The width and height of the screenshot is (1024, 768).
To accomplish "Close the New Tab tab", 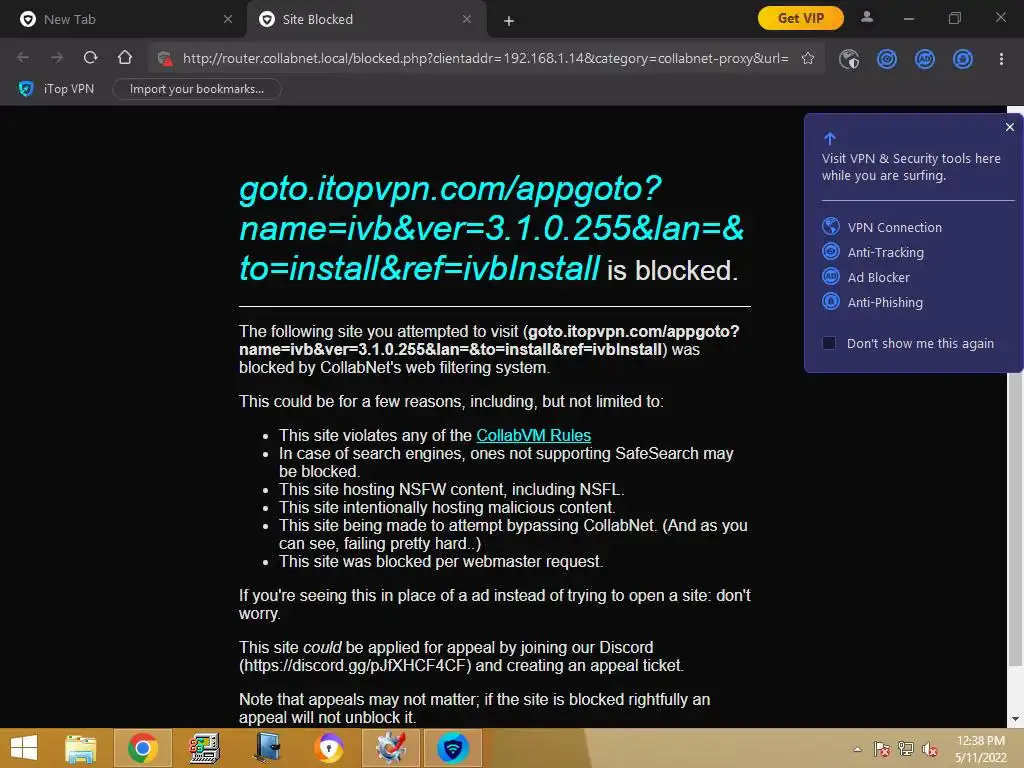I will 228,20.
